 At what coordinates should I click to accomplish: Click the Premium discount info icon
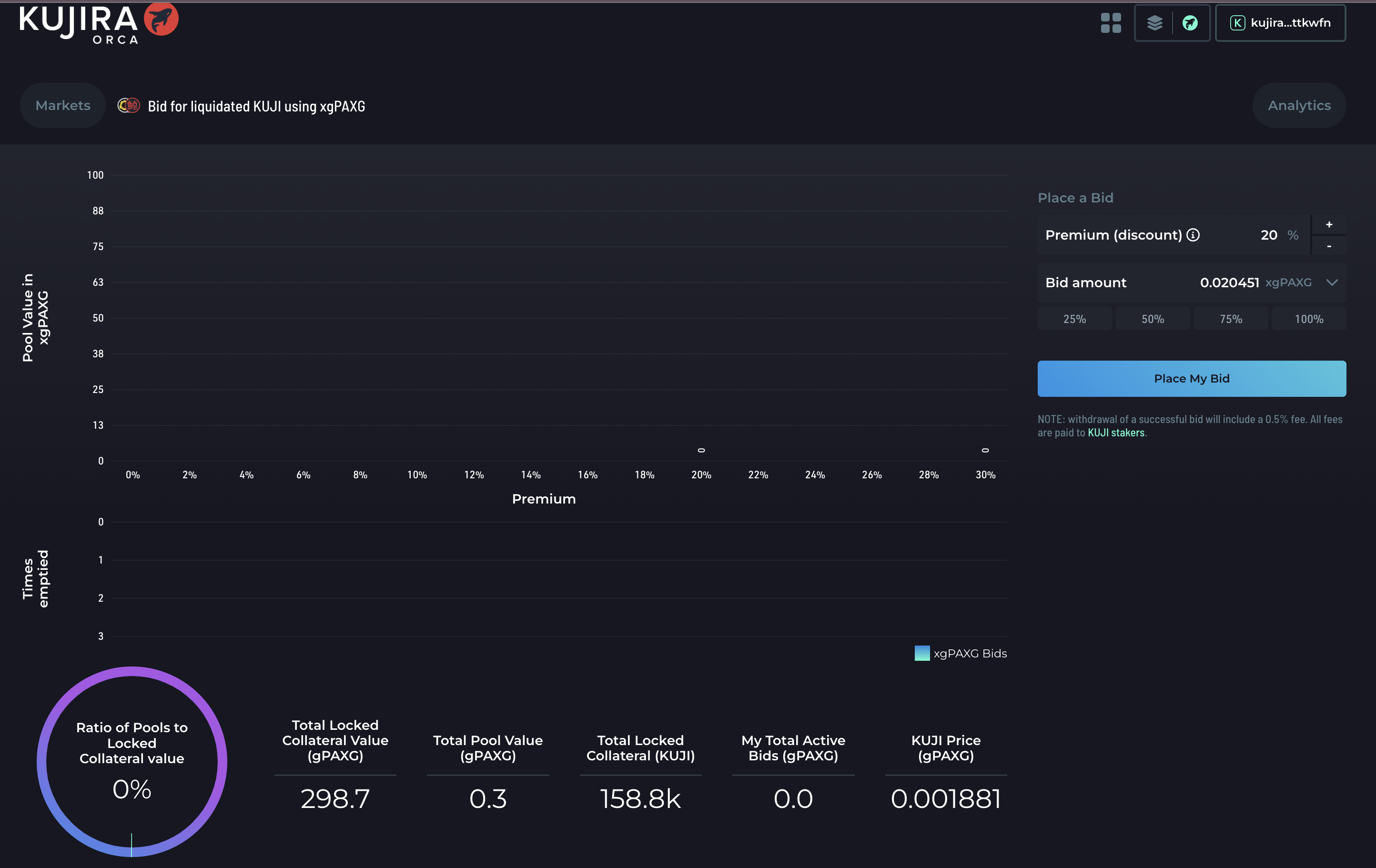pos(1193,235)
